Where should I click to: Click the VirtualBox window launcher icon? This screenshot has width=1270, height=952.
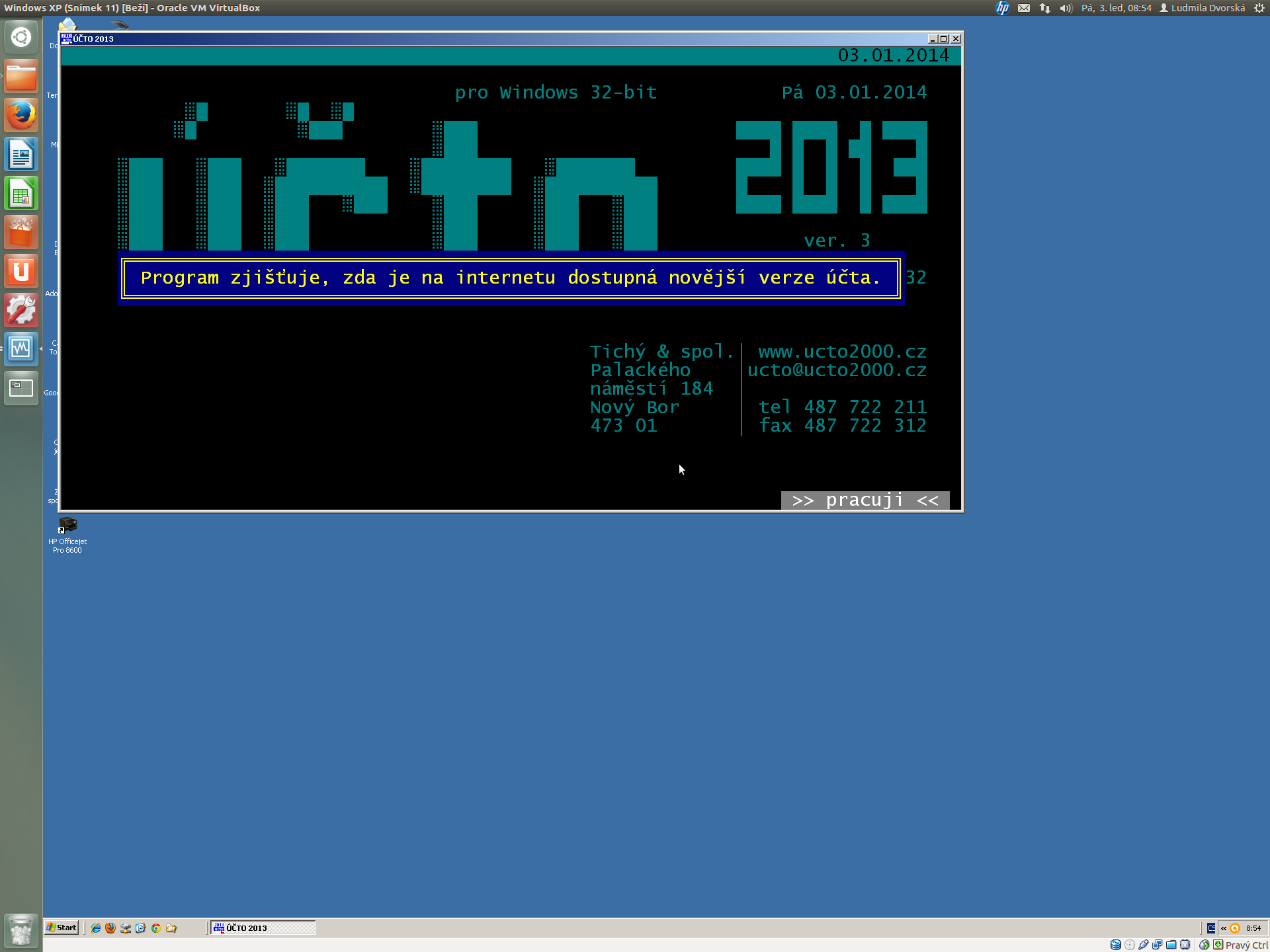pyautogui.click(x=21, y=388)
